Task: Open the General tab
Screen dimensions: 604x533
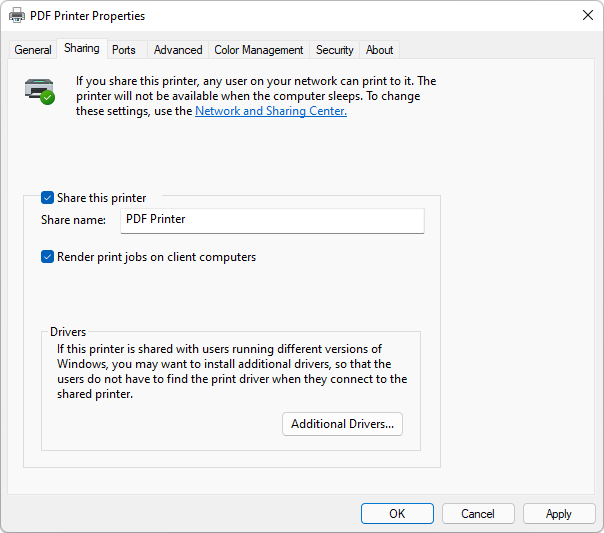Action: [33, 50]
